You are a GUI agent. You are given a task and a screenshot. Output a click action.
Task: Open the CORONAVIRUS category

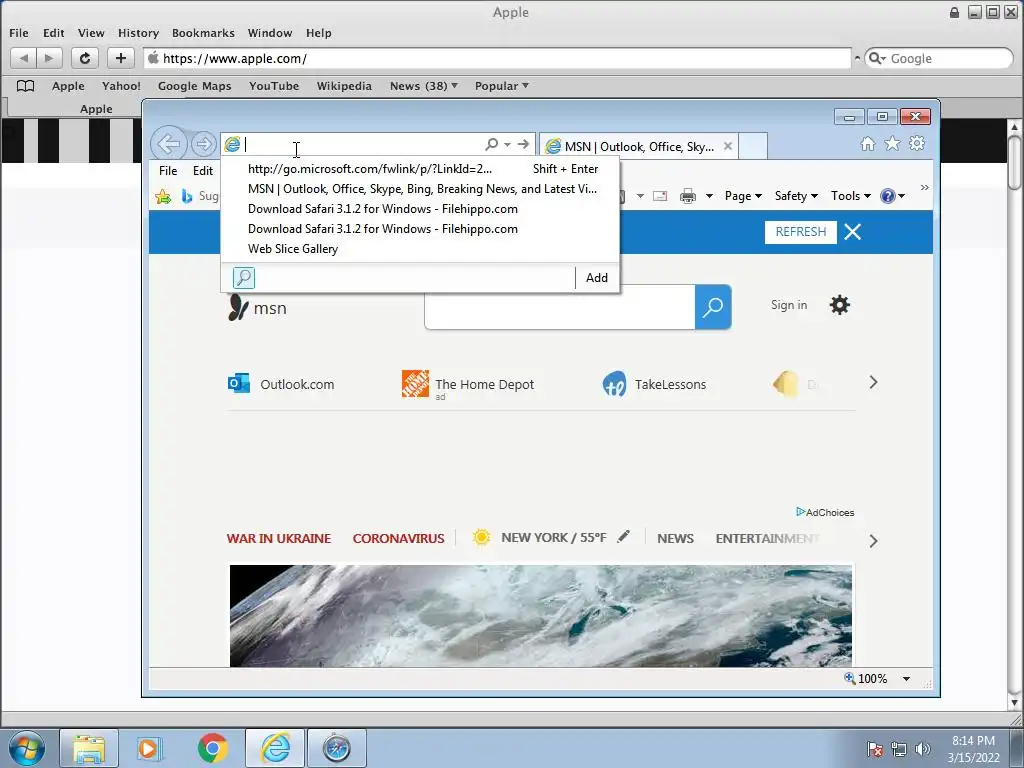tap(398, 539)
